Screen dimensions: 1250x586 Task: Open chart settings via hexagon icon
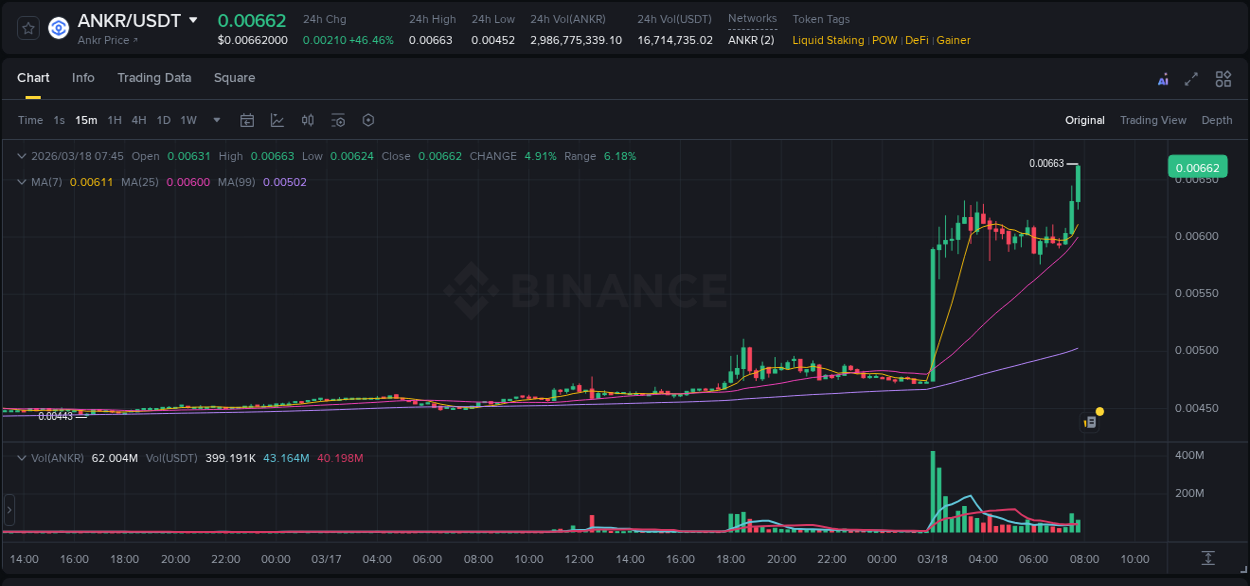pyautogui.click(x=368, y=120)
